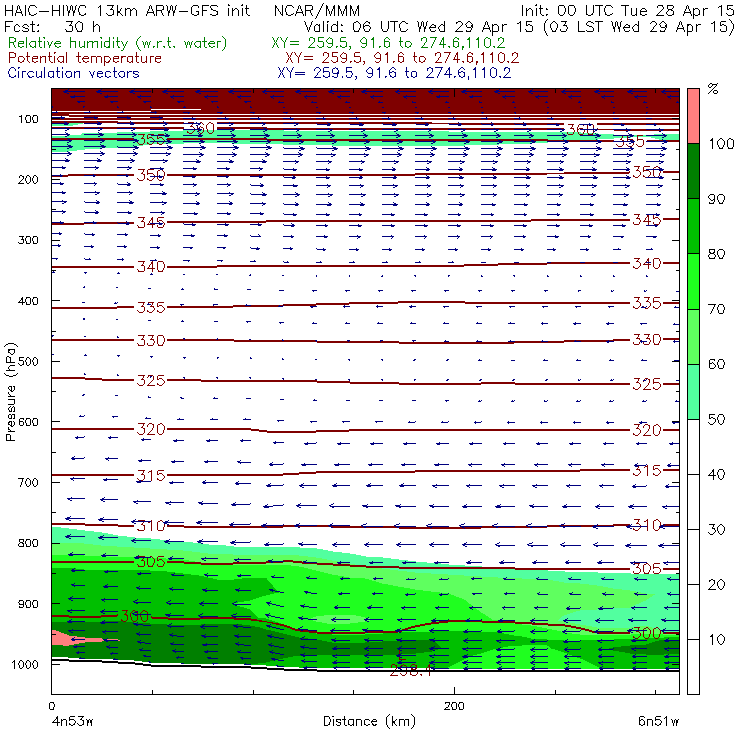Pick the 70-80% bright green colorbar segment

(x=693, y=281)
